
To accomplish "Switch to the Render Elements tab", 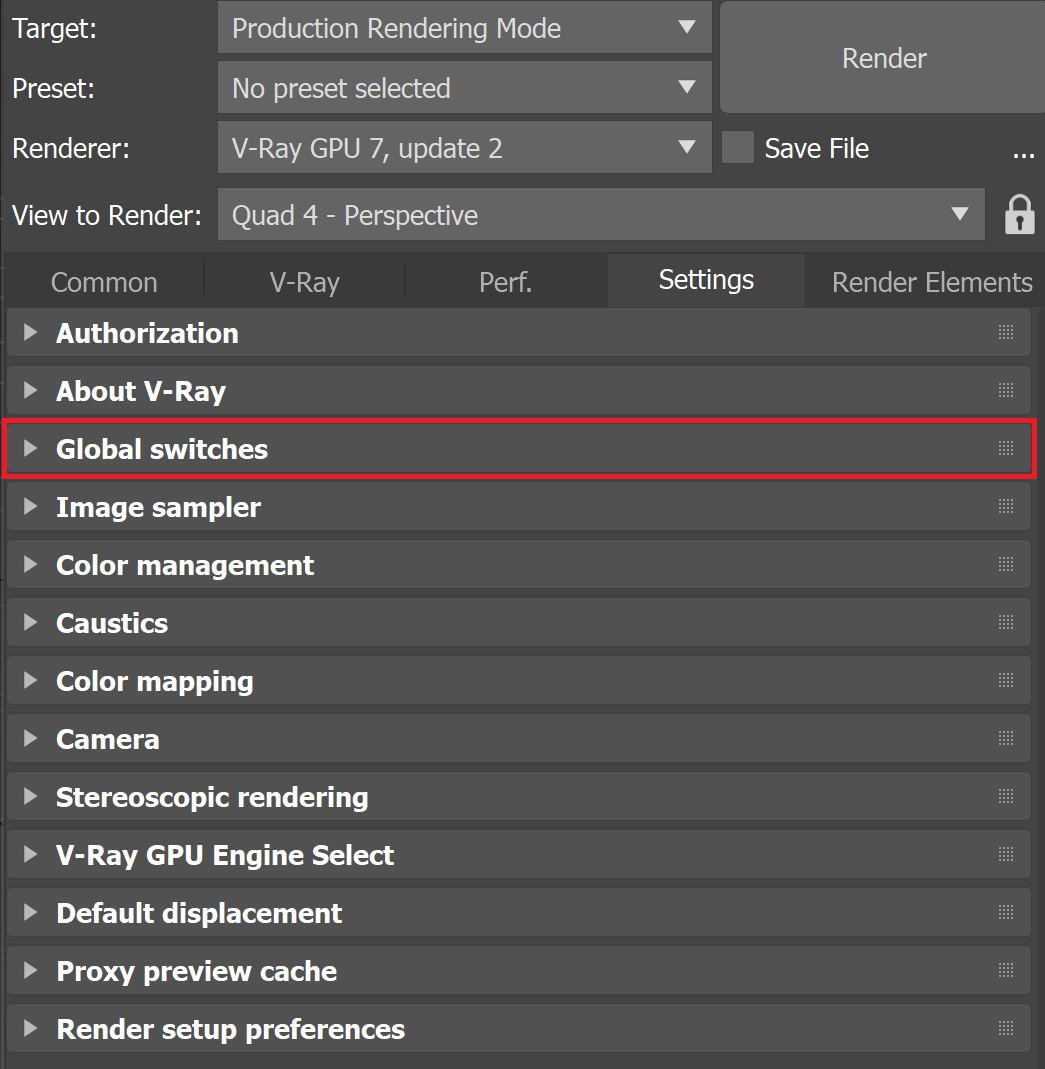I will [x=931, y=282].
